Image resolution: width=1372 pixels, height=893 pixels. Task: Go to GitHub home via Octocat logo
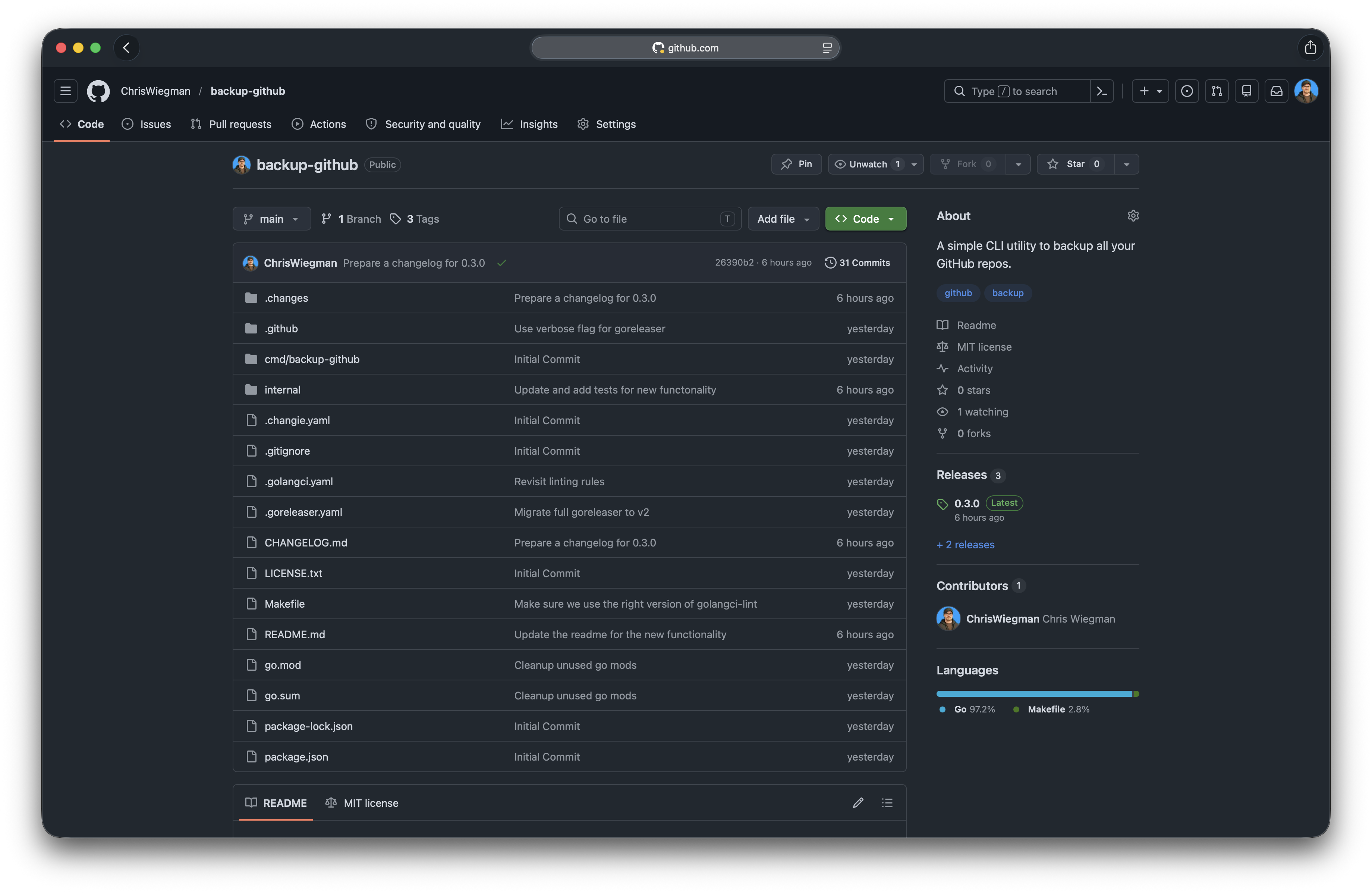(x=98, y=91)
